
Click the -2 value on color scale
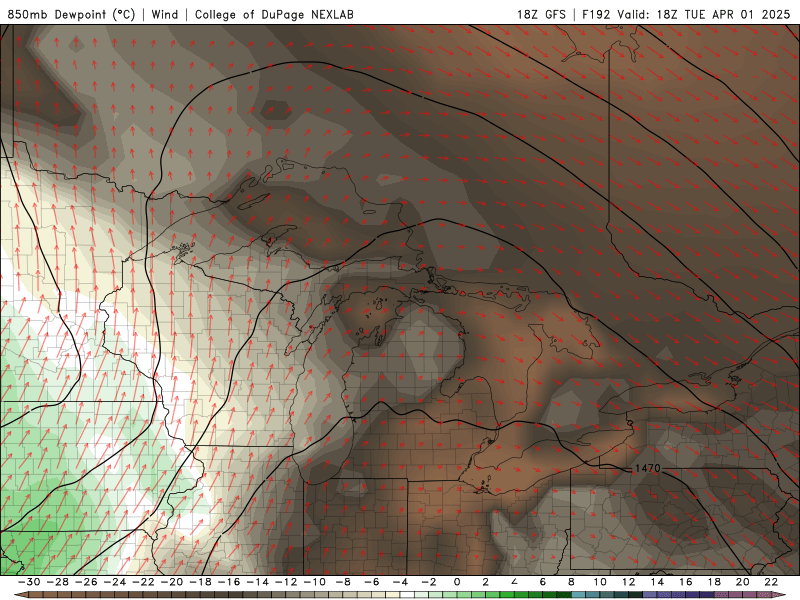coord(429,582)
